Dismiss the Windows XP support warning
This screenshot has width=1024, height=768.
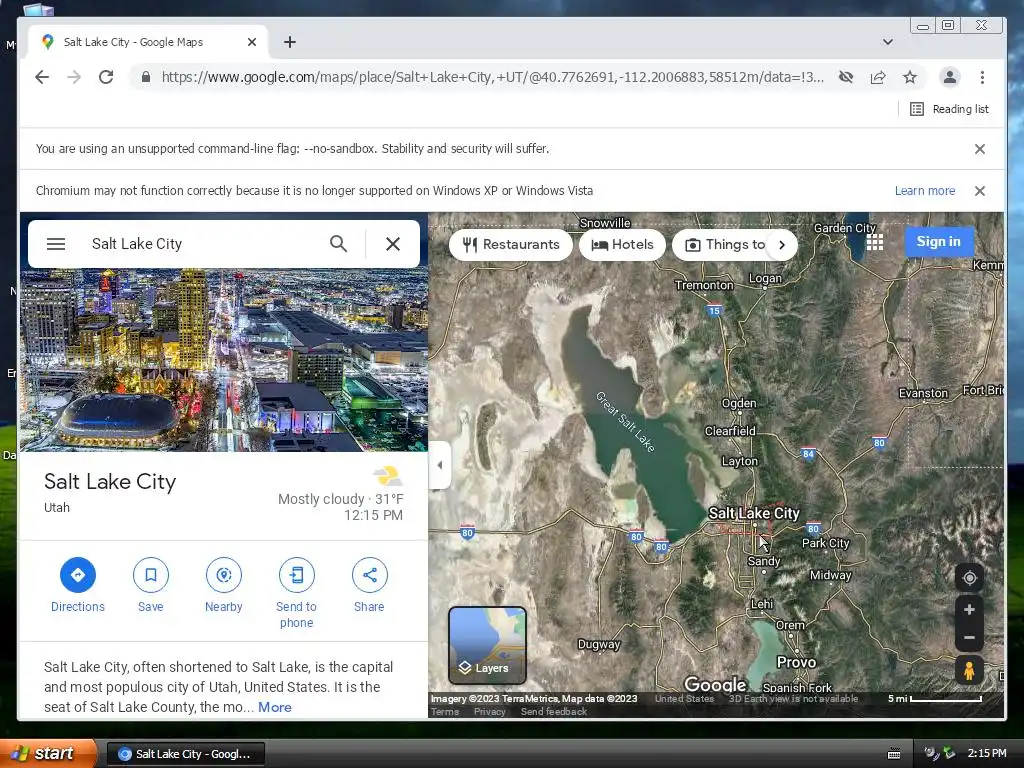coord(980,191)
